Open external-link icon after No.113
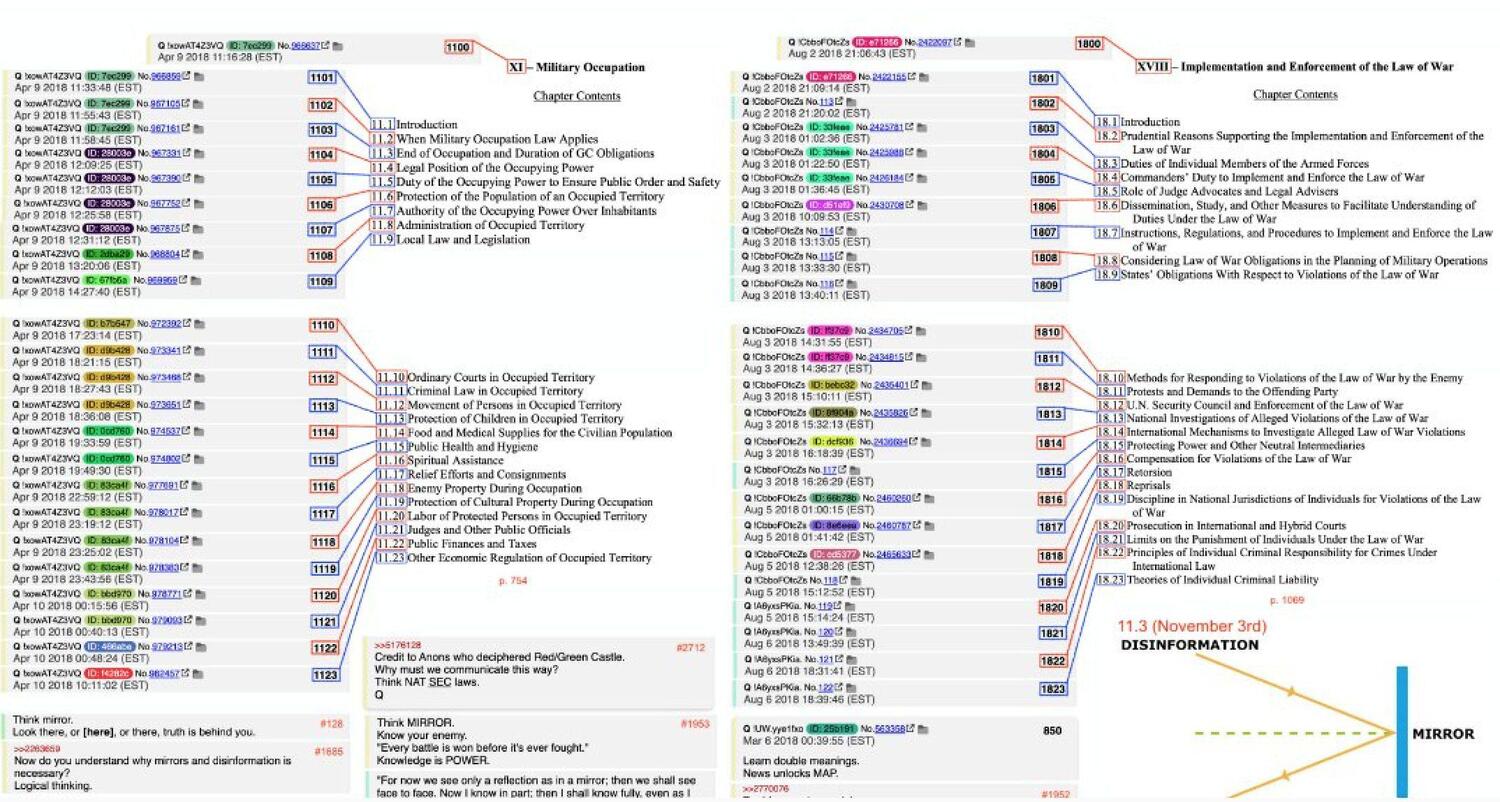 840,102
